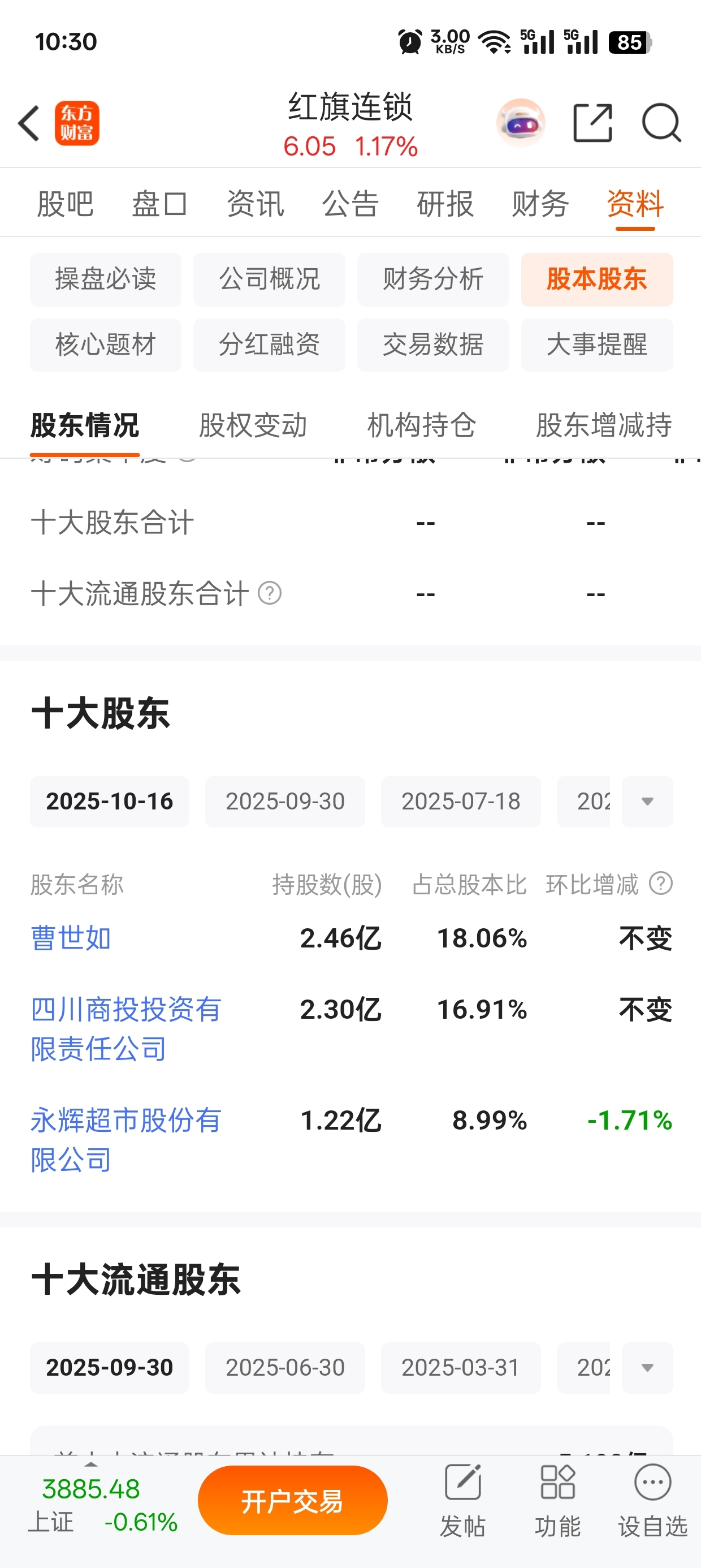Tap the 开户交易 button
The height and width of the screenshot is (1568, 701).
coord(293,1501)
